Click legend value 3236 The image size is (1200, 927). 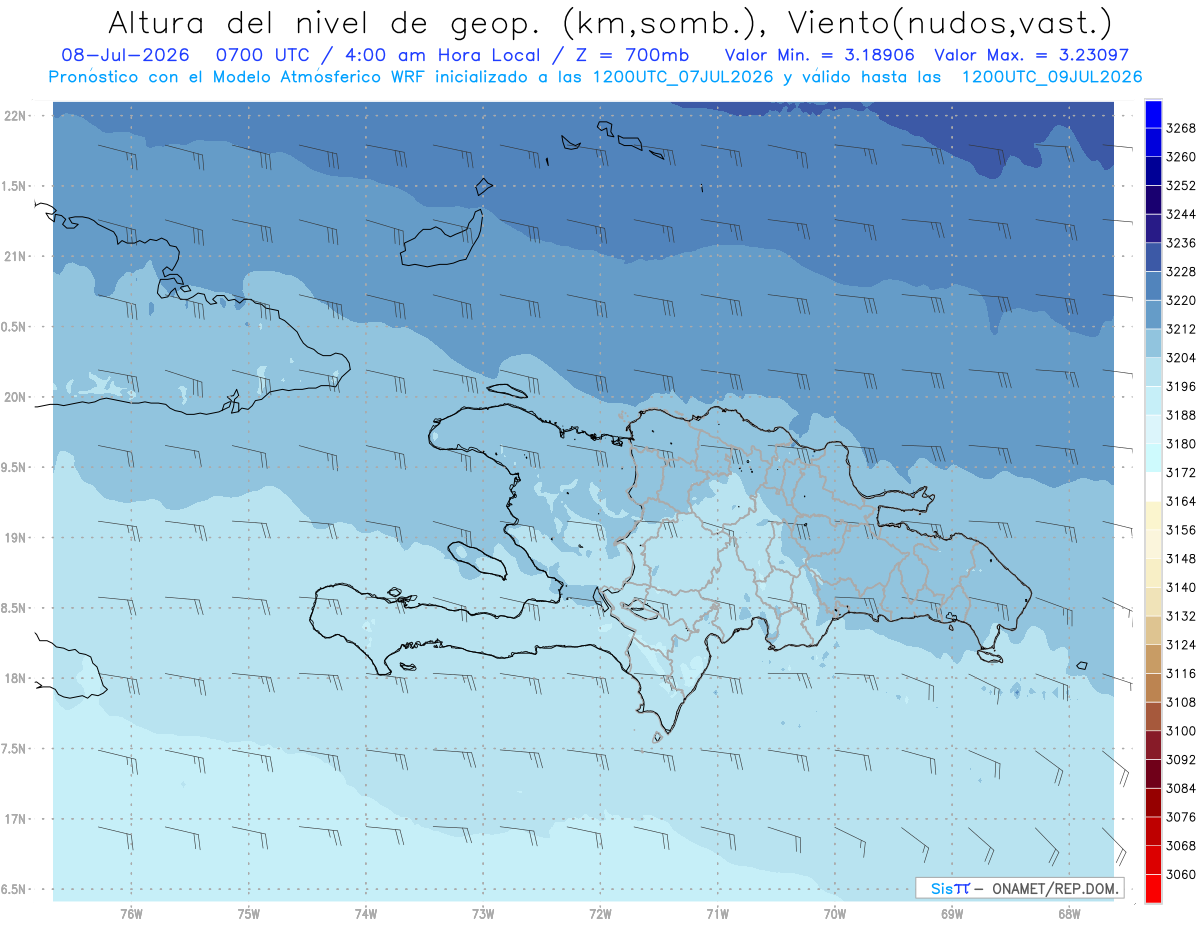[1181, 243]
